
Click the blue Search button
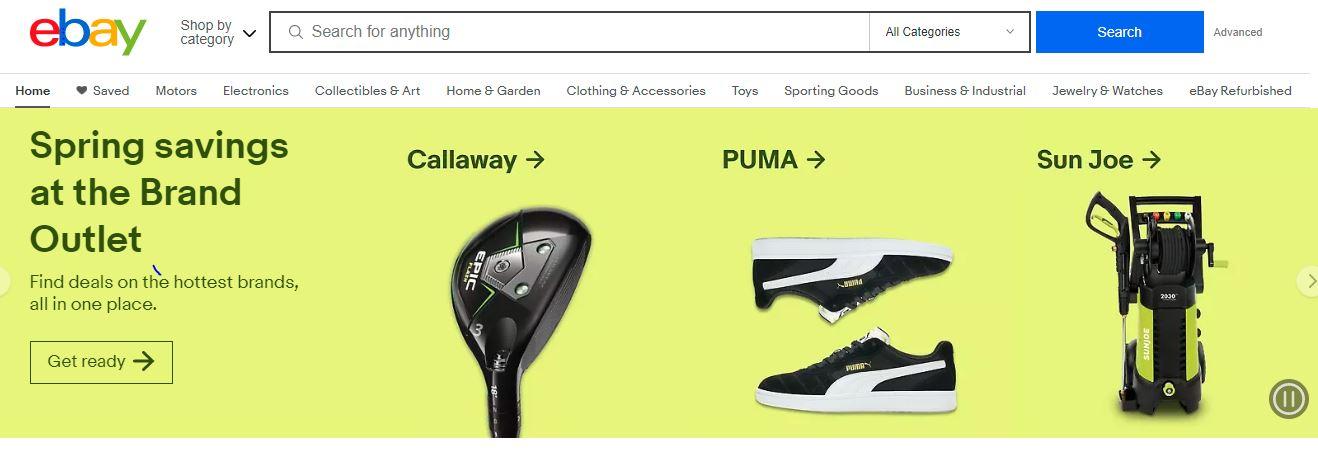coord(1119,32)
